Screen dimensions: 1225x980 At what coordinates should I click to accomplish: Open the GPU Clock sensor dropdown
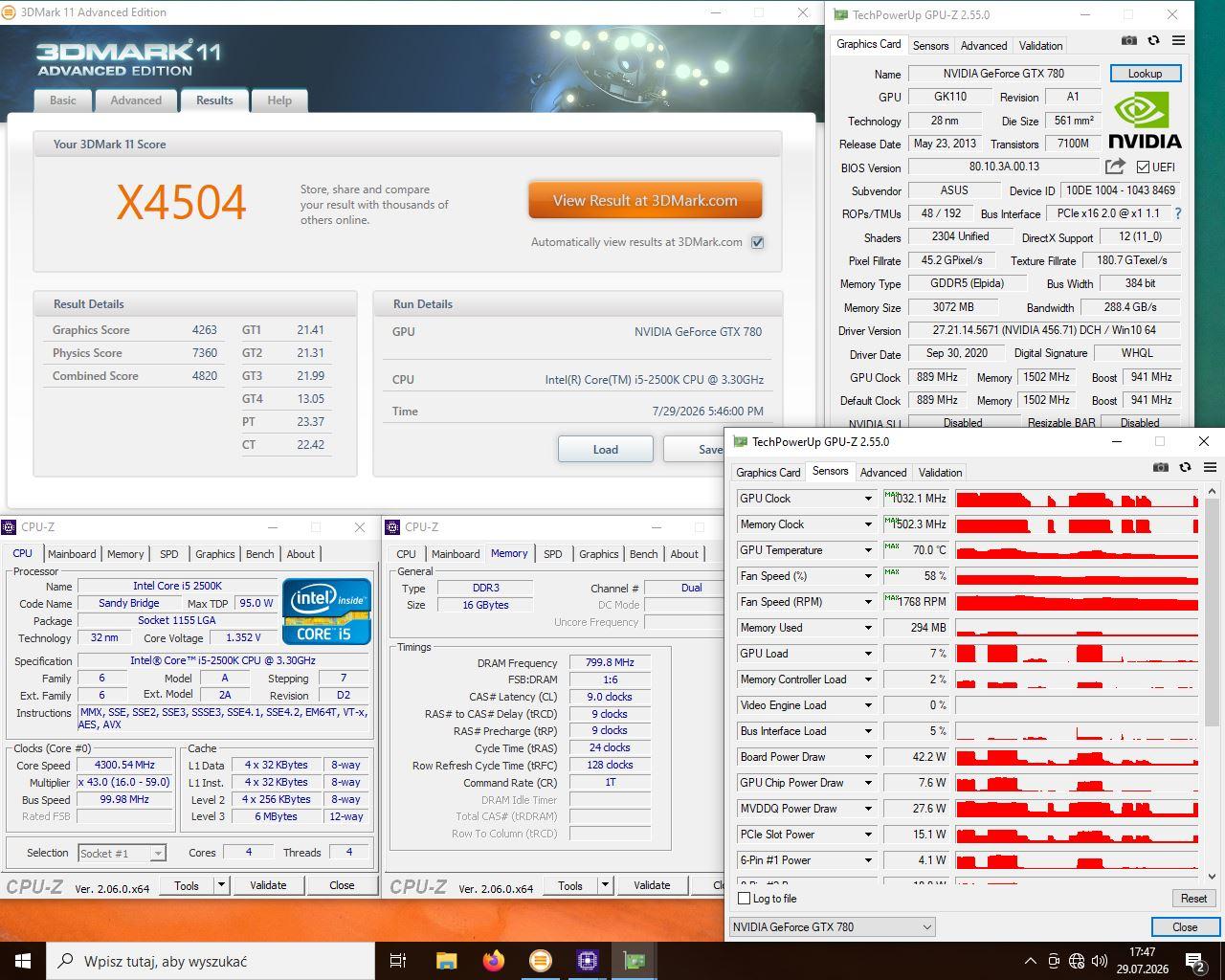(x=868, y=499)
